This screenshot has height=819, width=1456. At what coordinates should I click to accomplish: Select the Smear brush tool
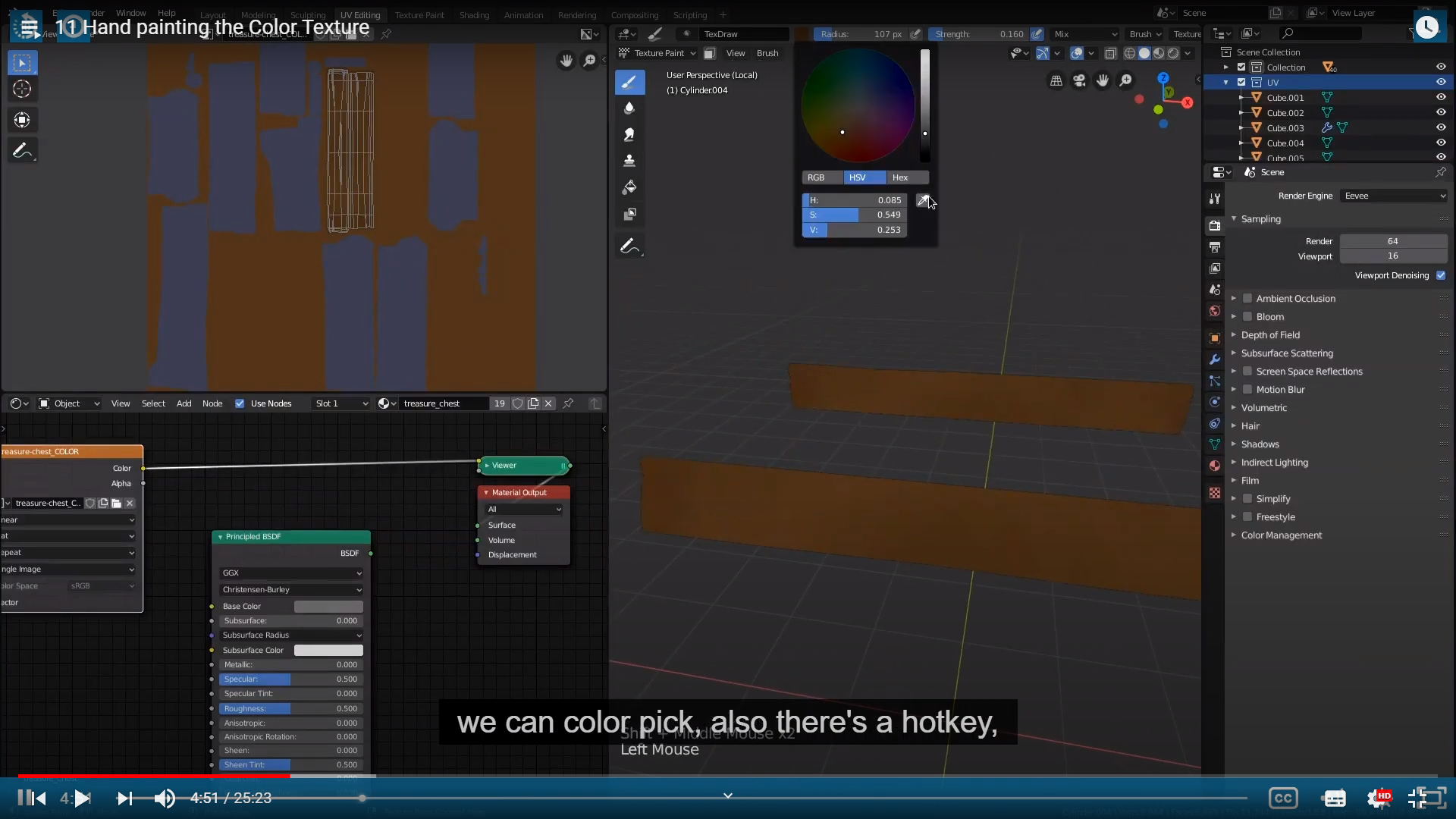tap(629, 135)
